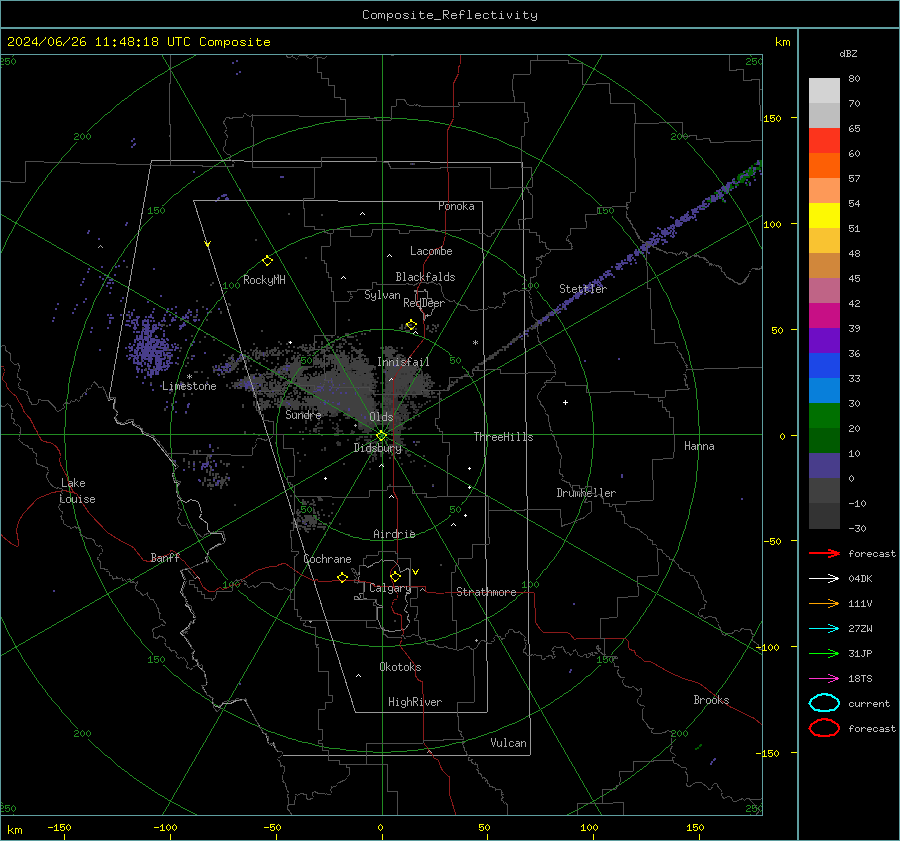Screen dimensions: 900x841
Task: Choose the magenta 18TS arrow legend icon
Action: tap(824, 678)
